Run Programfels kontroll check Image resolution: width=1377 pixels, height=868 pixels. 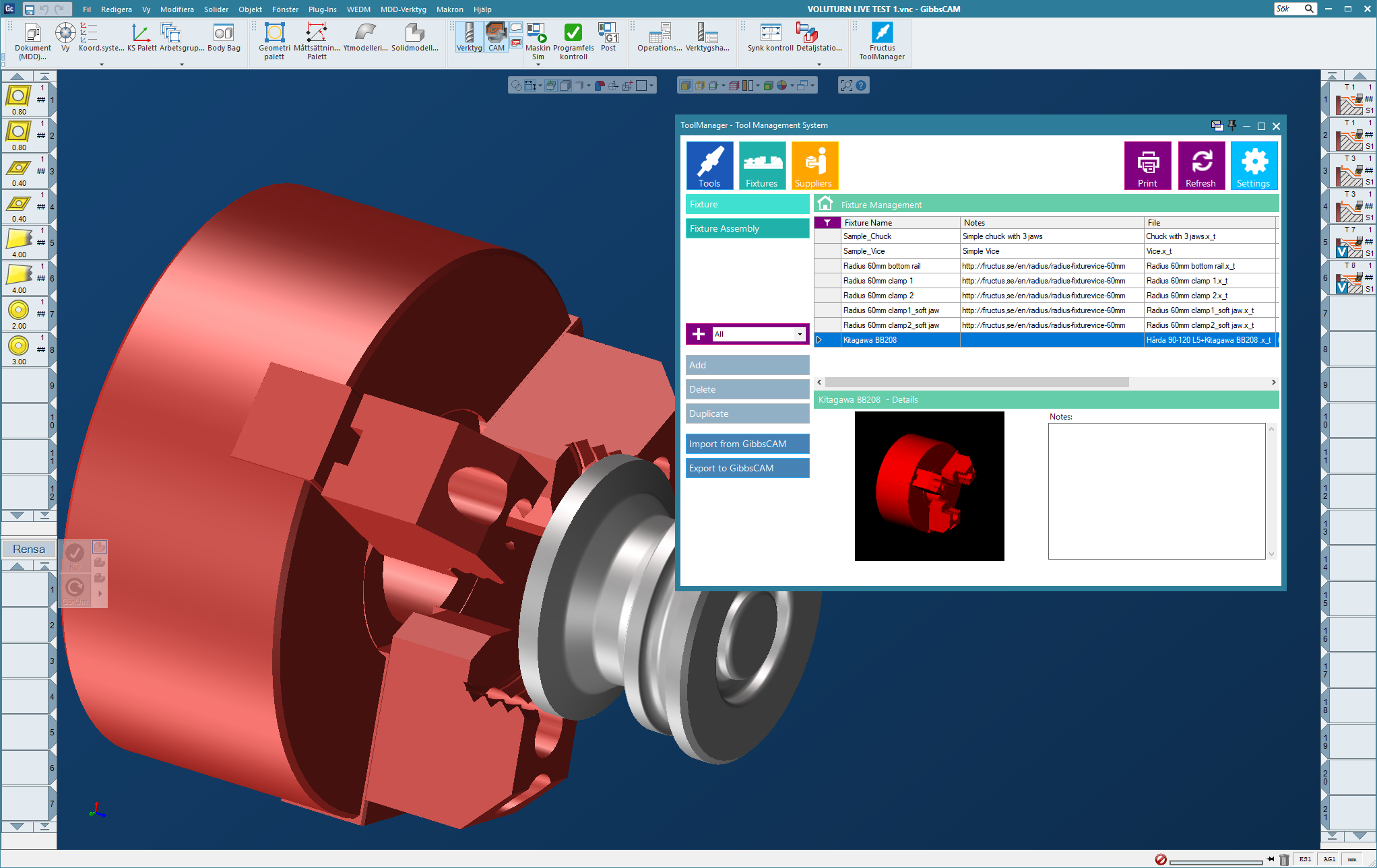click(573, 41)
